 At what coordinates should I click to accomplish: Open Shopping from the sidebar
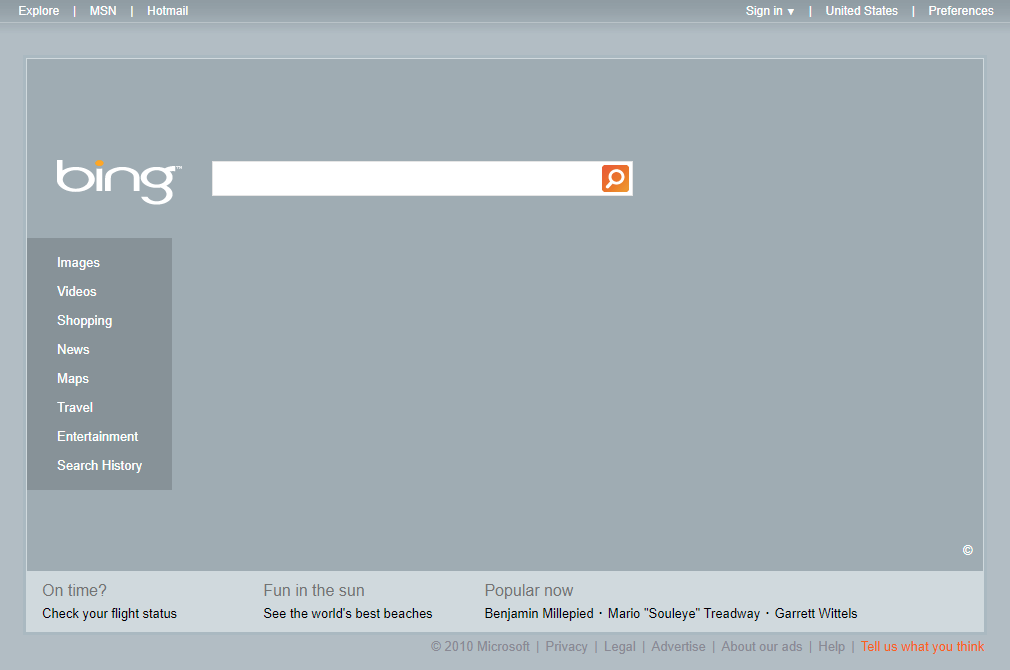pos(84,321)
